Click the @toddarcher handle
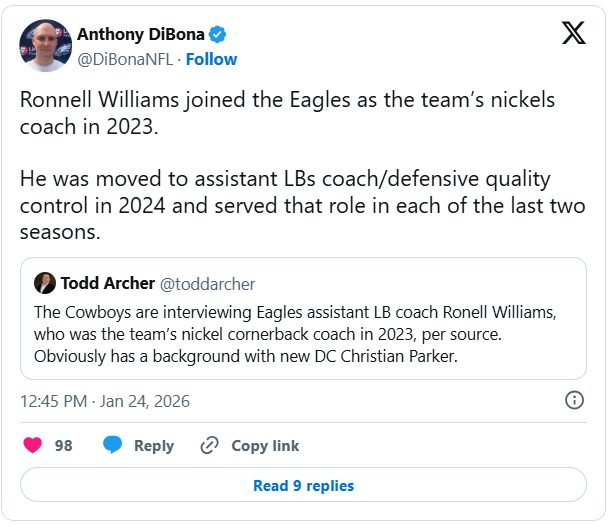The width and height of the screenshot is (609, 526). click(x=206, y=284)
